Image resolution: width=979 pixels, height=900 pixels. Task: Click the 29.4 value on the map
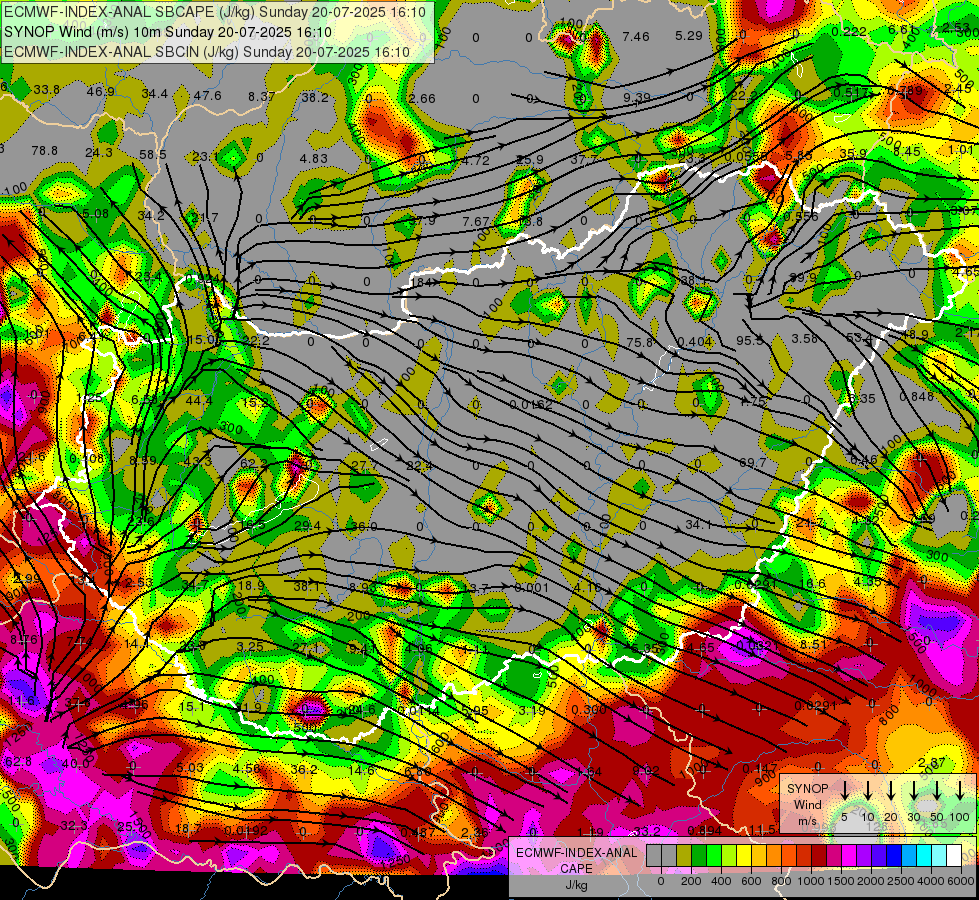click(x=307, y=526)
